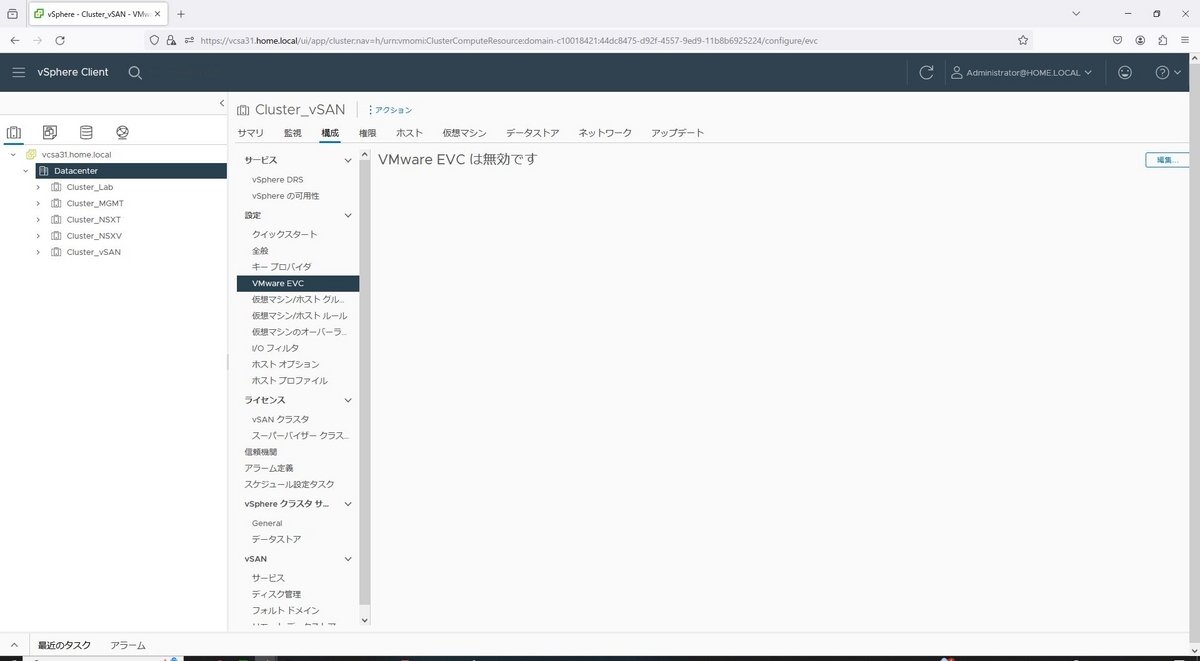Collapse the ライセンス section
The width and height of the screenshot is (1200, 661).
pyautogui.click(x=348, y=400)
